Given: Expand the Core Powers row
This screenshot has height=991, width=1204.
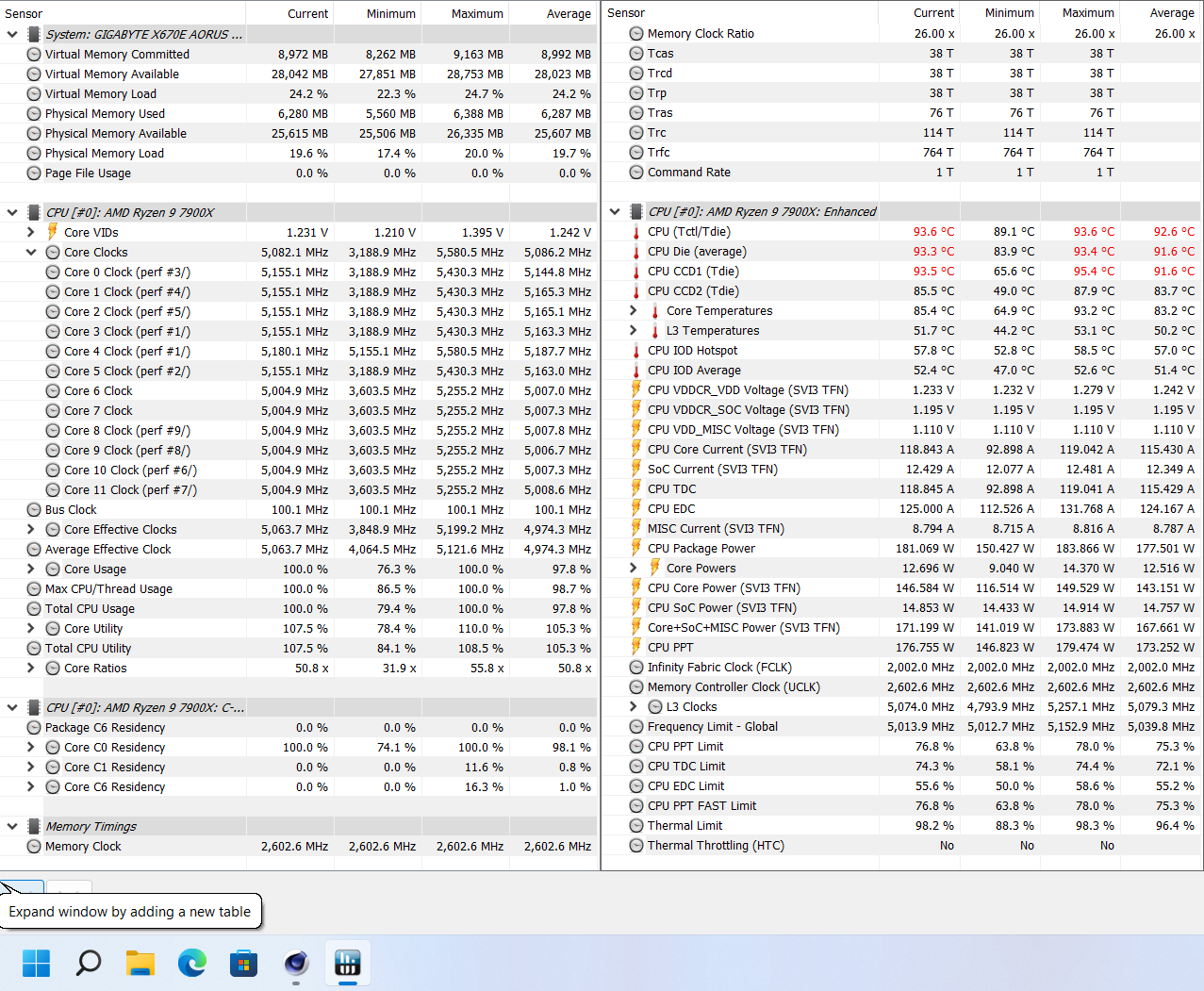Looking at the screenshot, I should point(634,568).
